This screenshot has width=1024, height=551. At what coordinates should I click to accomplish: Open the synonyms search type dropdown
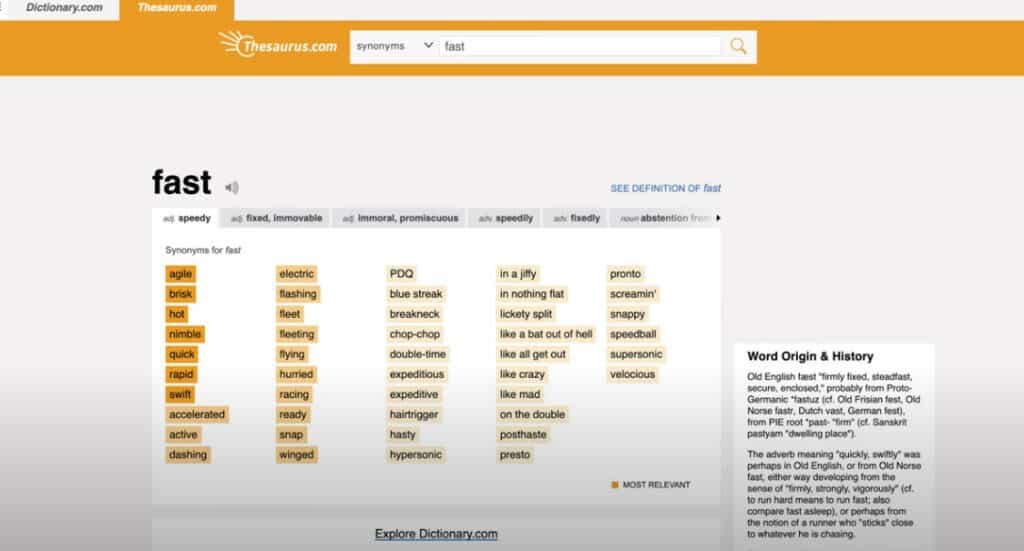[394, 46]
